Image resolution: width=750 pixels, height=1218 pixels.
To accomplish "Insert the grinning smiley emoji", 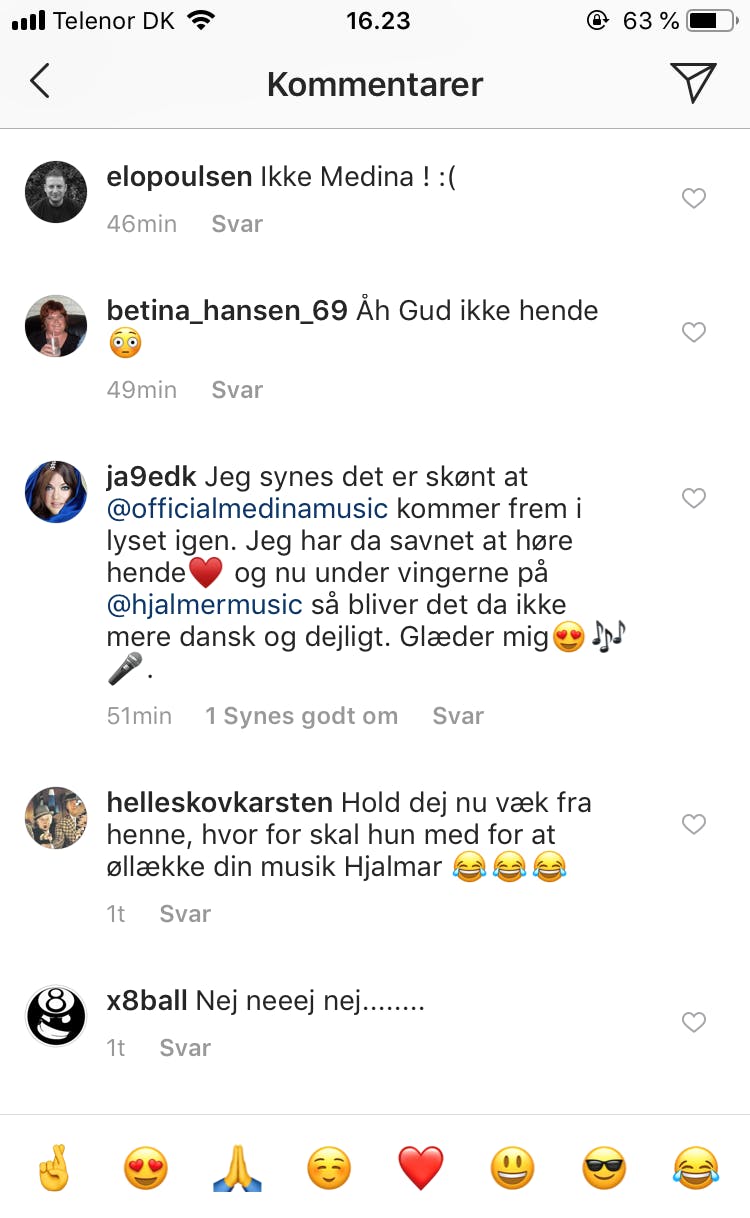I will 512,1167.
